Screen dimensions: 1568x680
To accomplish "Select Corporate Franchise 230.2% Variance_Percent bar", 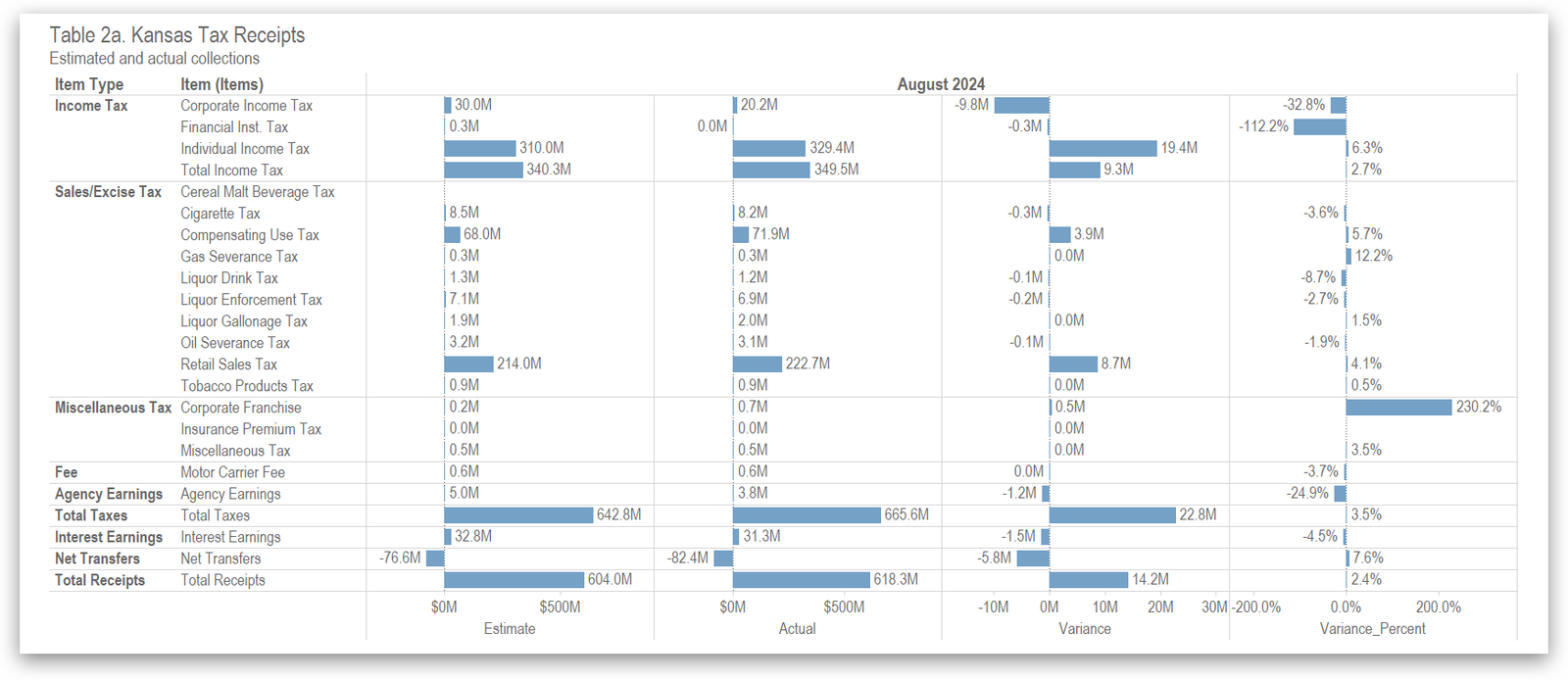I will pos(1398,408).
